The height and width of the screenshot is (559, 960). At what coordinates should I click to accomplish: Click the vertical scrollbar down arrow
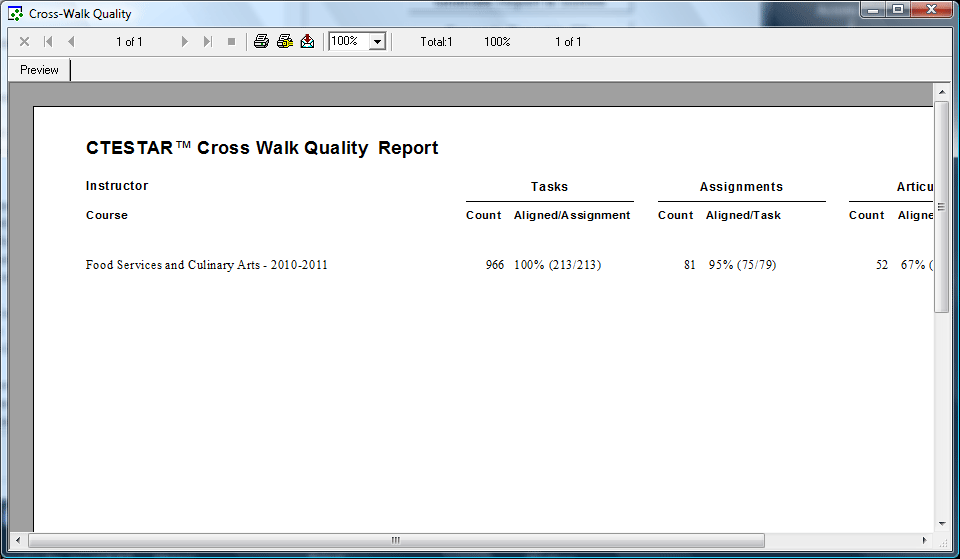tap(941, 523)
